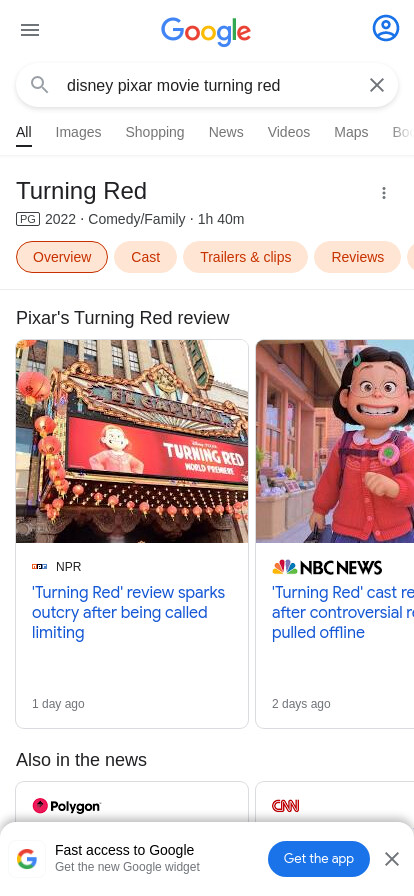Click the El Capitan theatre marquee thumbnail
Viewport: 414px width, 896px height.
click(x=132, y=441)
